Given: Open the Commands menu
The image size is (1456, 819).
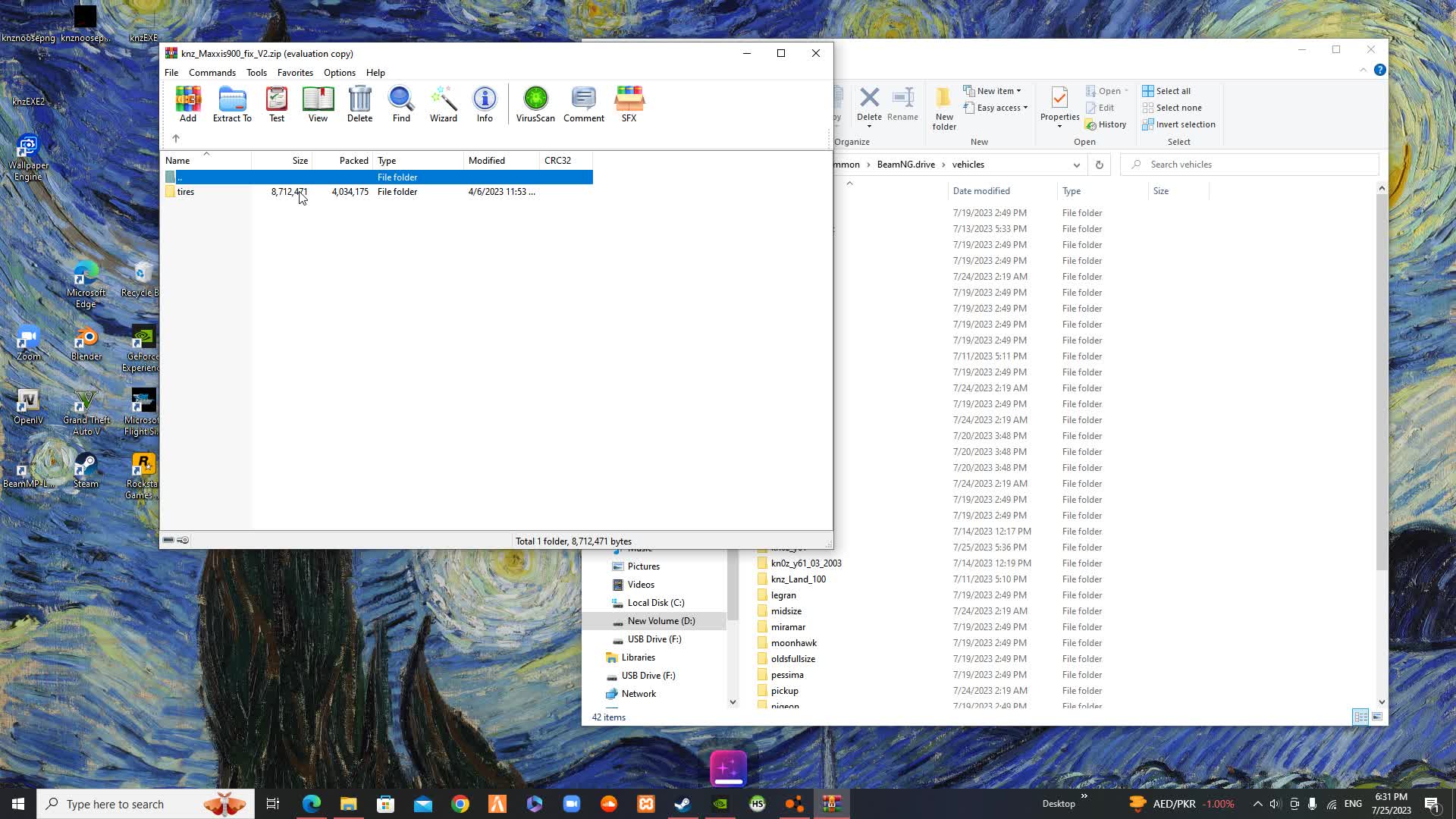Looking at the screenshot, I should pyautogui.click(x=212, y=73).
